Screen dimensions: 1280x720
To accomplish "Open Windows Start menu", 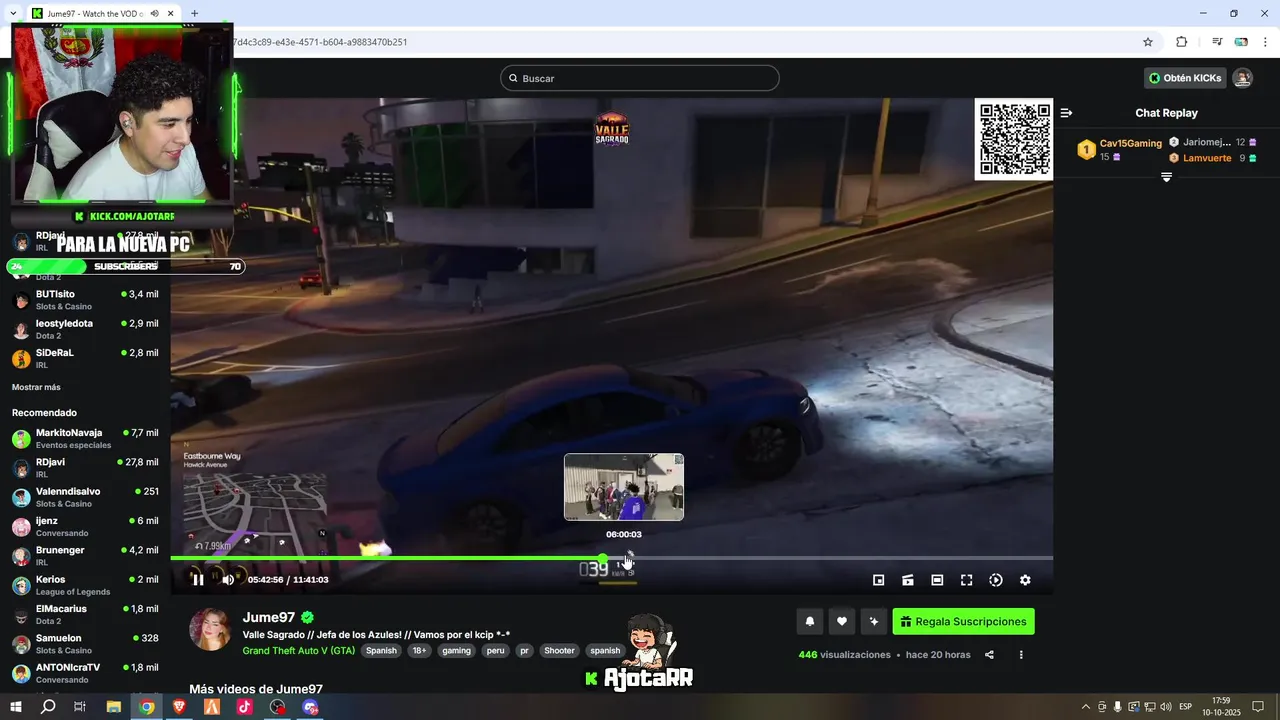I will point(16,707).
